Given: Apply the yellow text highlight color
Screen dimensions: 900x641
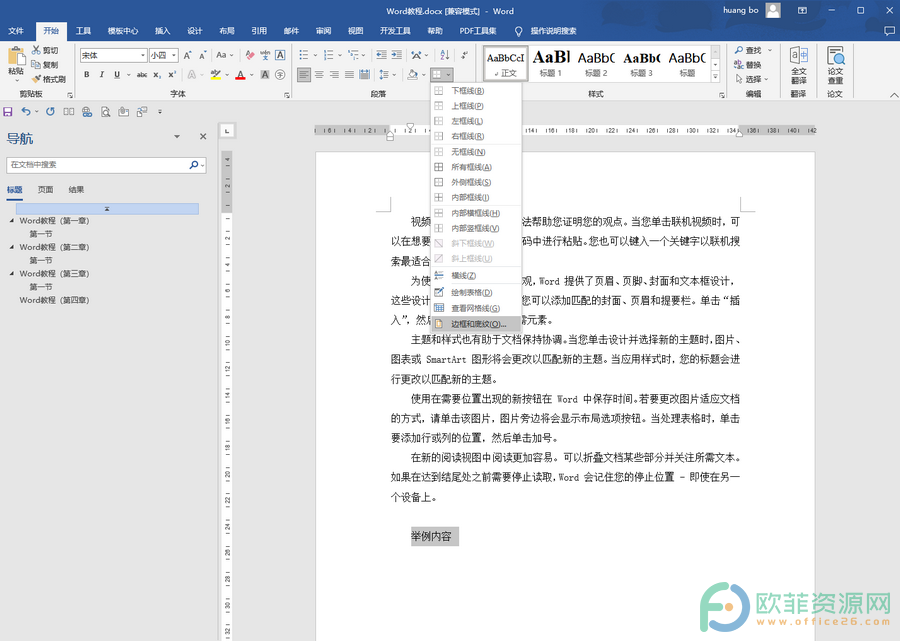Looking at the screenshot, I should tap(216, 75).
